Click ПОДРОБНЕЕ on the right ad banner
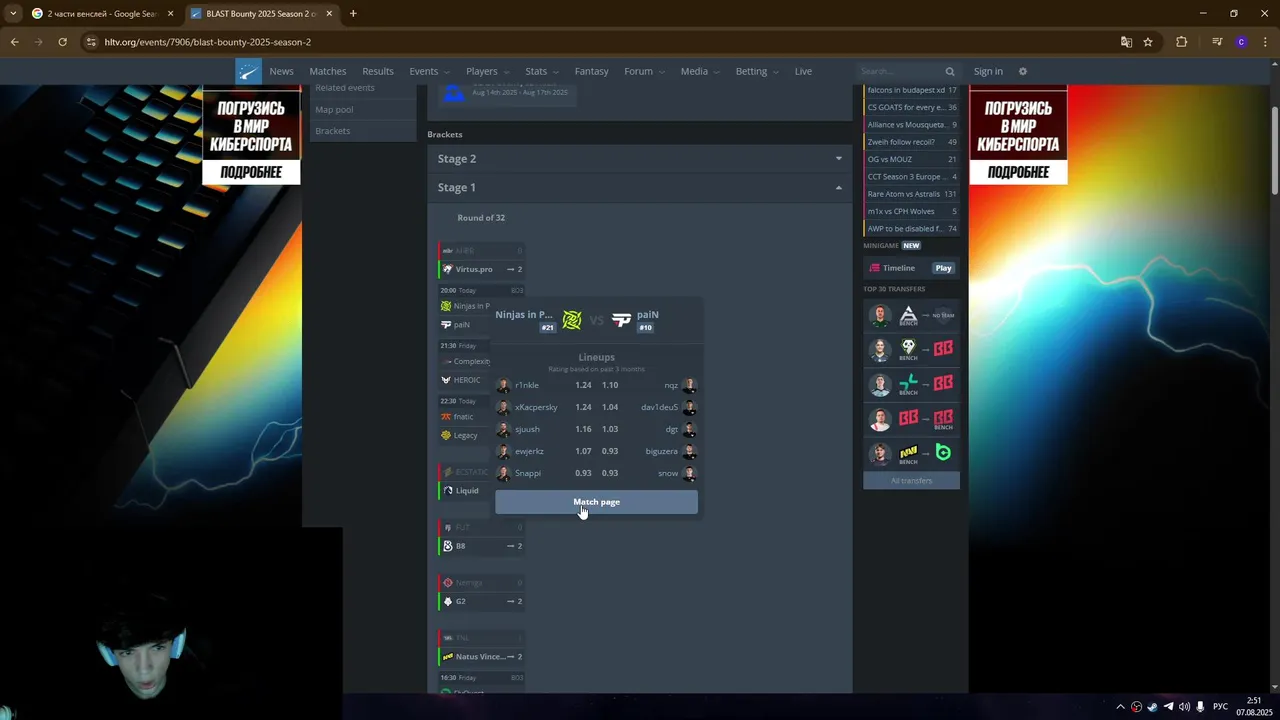This screenshot has height=720, width=1280. [1018, 172]
